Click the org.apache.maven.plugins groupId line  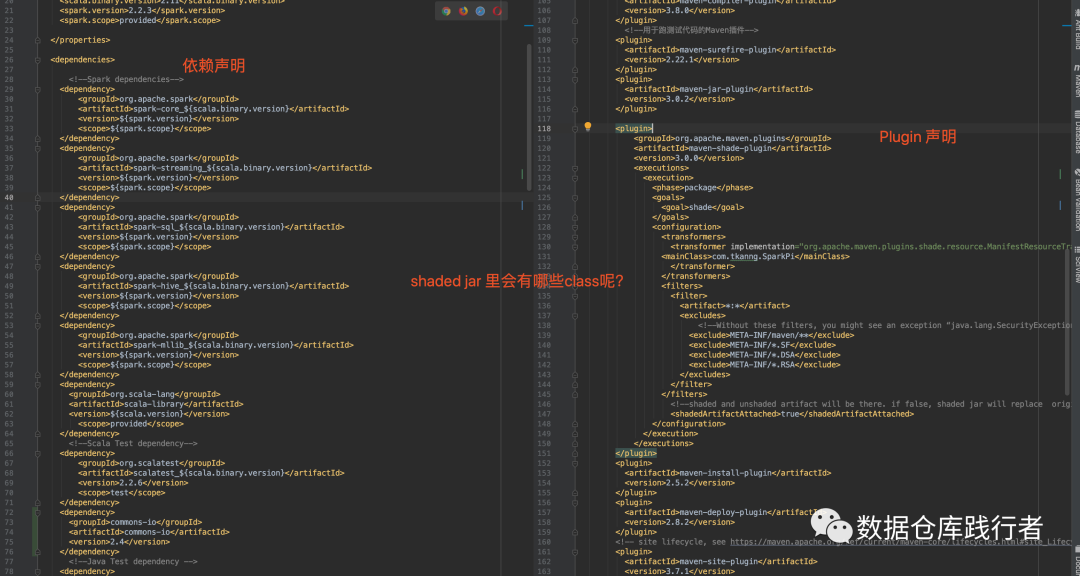coord(732,138)
